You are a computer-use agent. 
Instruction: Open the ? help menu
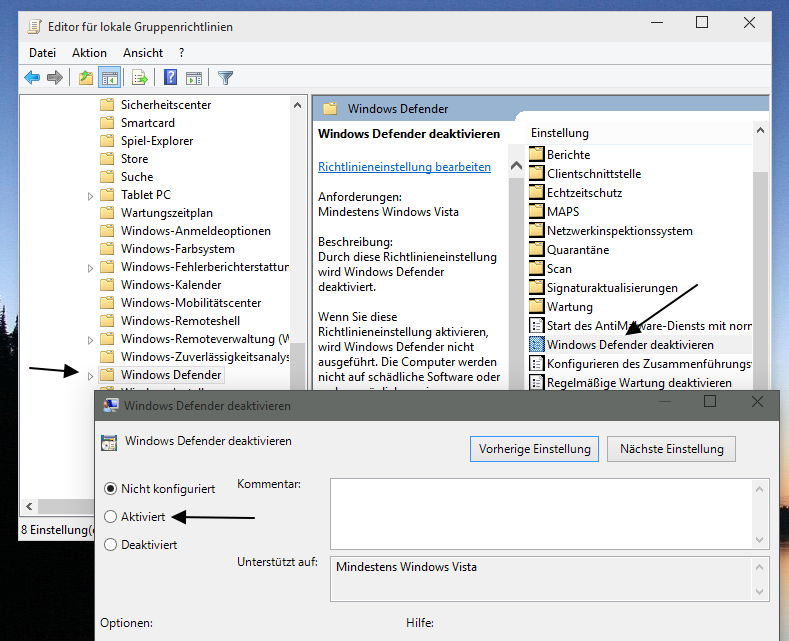(x=181, y=53)
